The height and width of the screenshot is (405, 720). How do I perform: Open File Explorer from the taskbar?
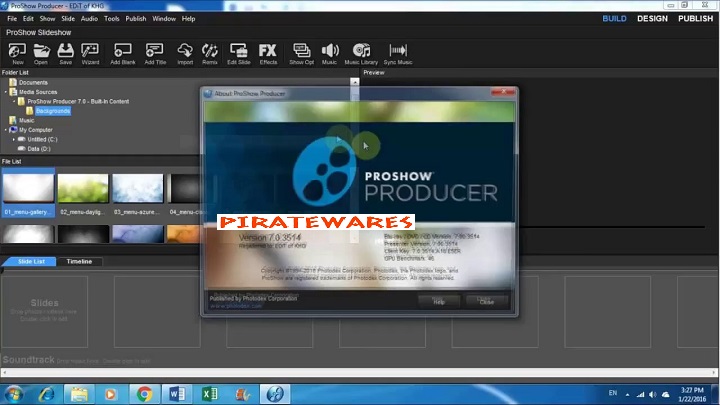[79, 394]
